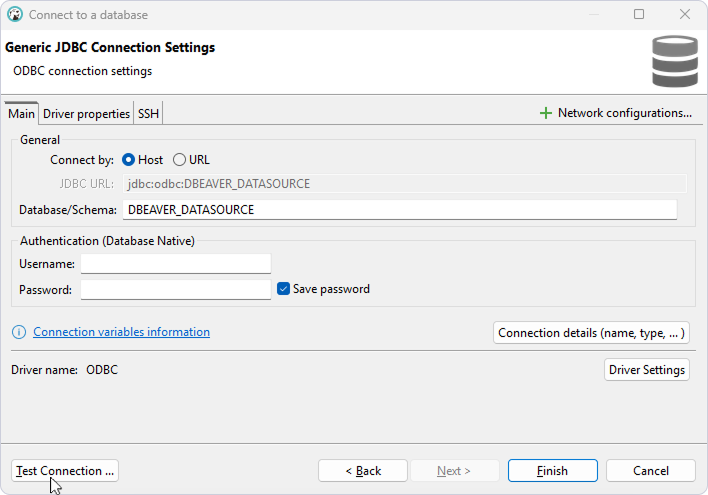The image size is (708, 495).
Task: Go Back to previous wizard page
Action: click(363, 471)
